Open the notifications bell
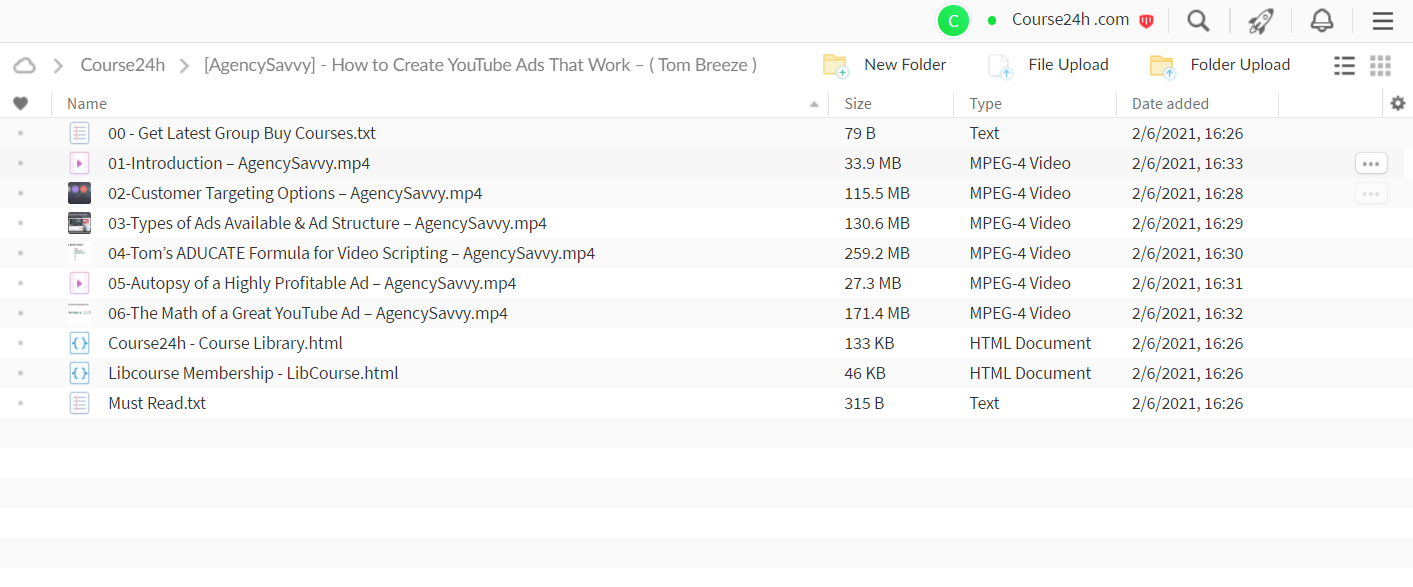The image size is (1413, 587). click(1322, 20)
